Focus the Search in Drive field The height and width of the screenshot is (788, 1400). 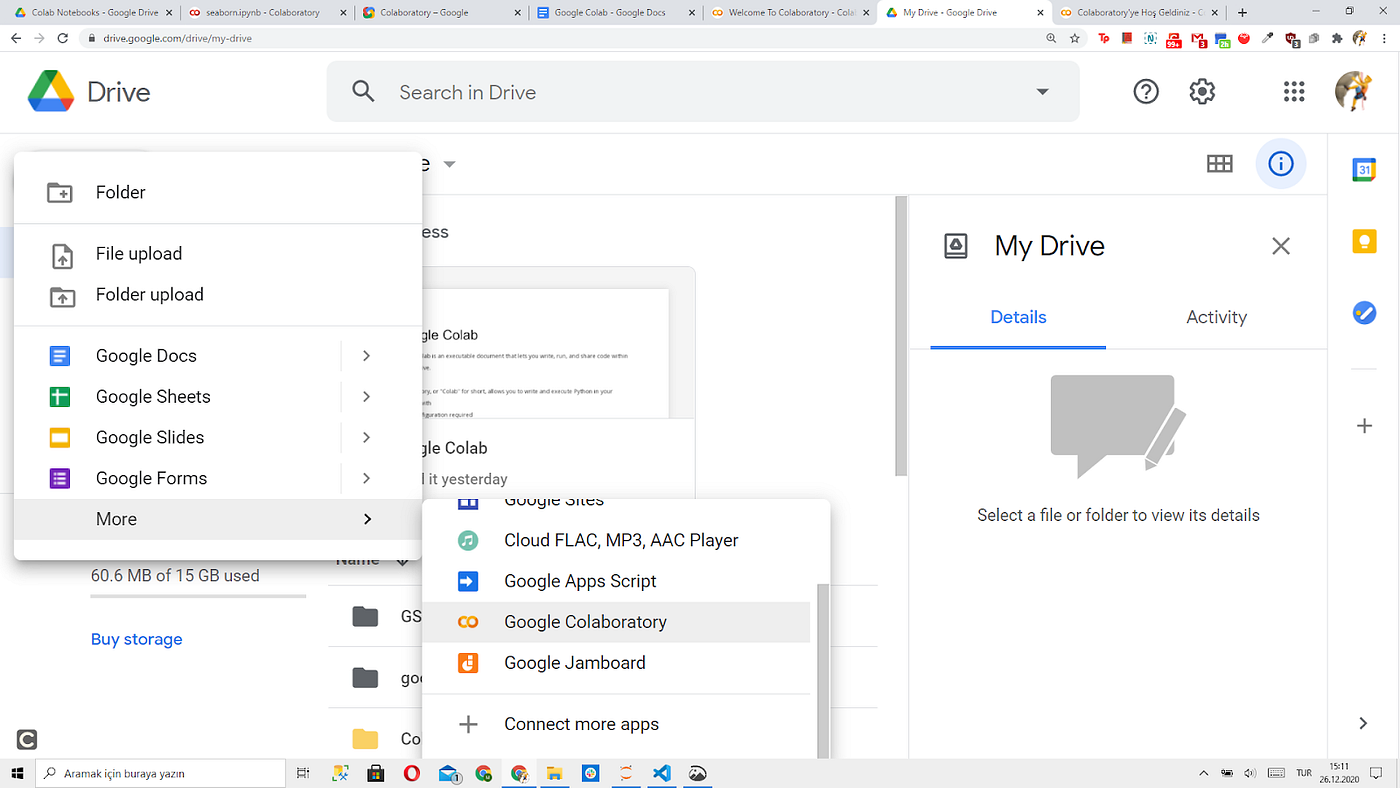click(x=703, y=92)
